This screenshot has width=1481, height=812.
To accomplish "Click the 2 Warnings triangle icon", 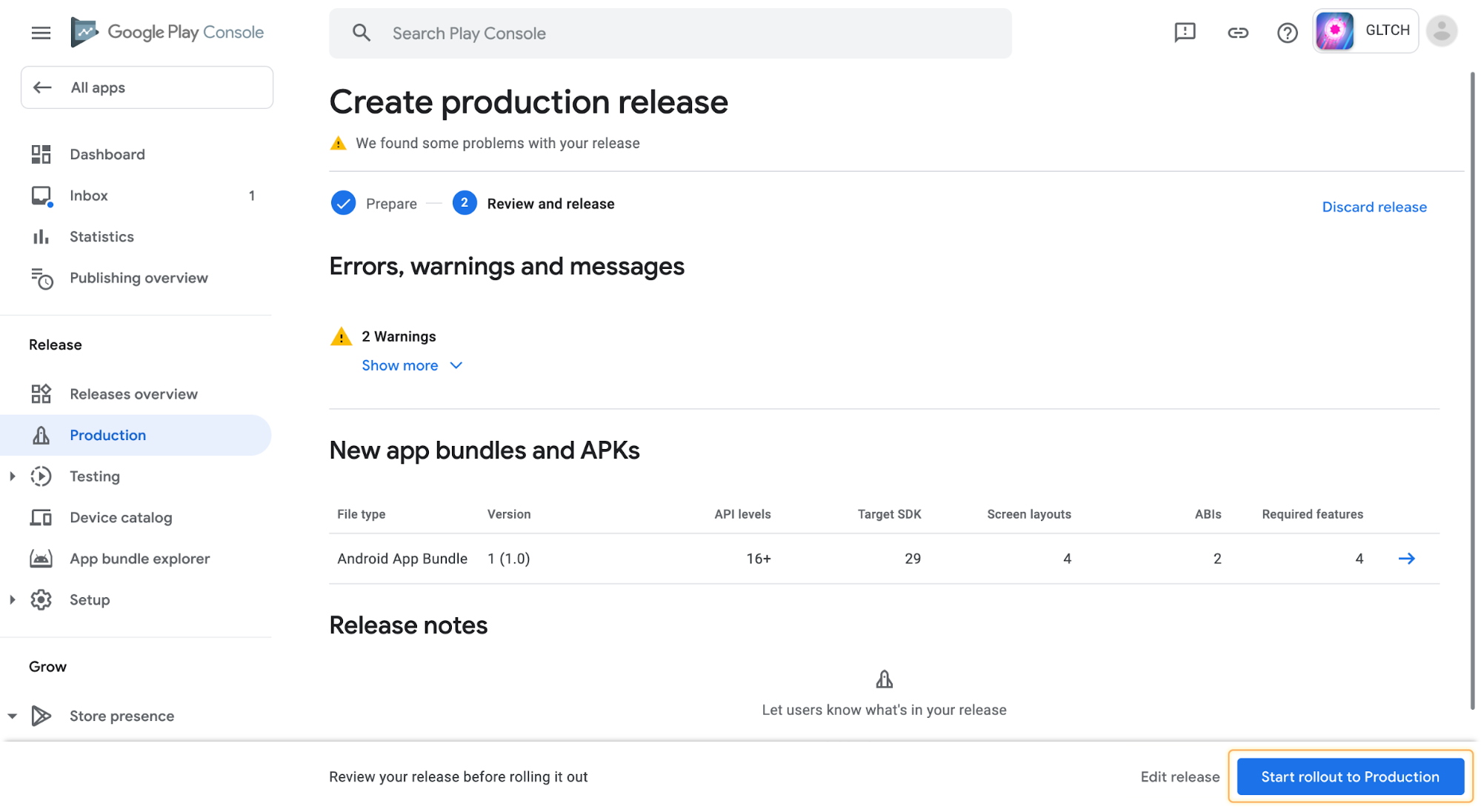I will point(341,336).
